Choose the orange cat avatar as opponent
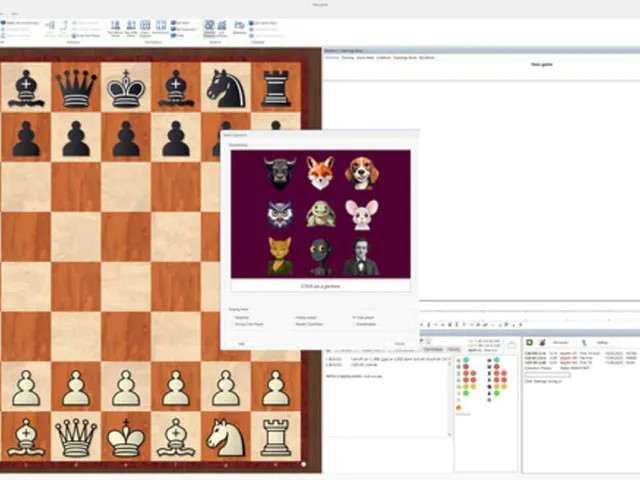This screenshot has width=640, height=480. click(280, 256)
